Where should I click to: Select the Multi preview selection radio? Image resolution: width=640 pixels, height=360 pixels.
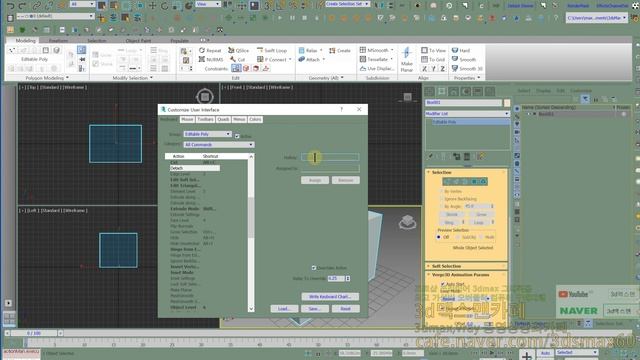tap(482, 237)
